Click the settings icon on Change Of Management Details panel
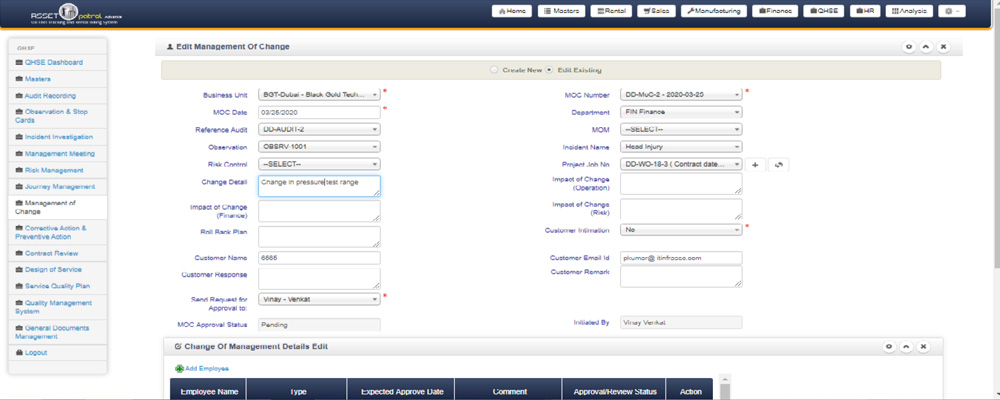The image size is (1000, 400). pos(888,346)
